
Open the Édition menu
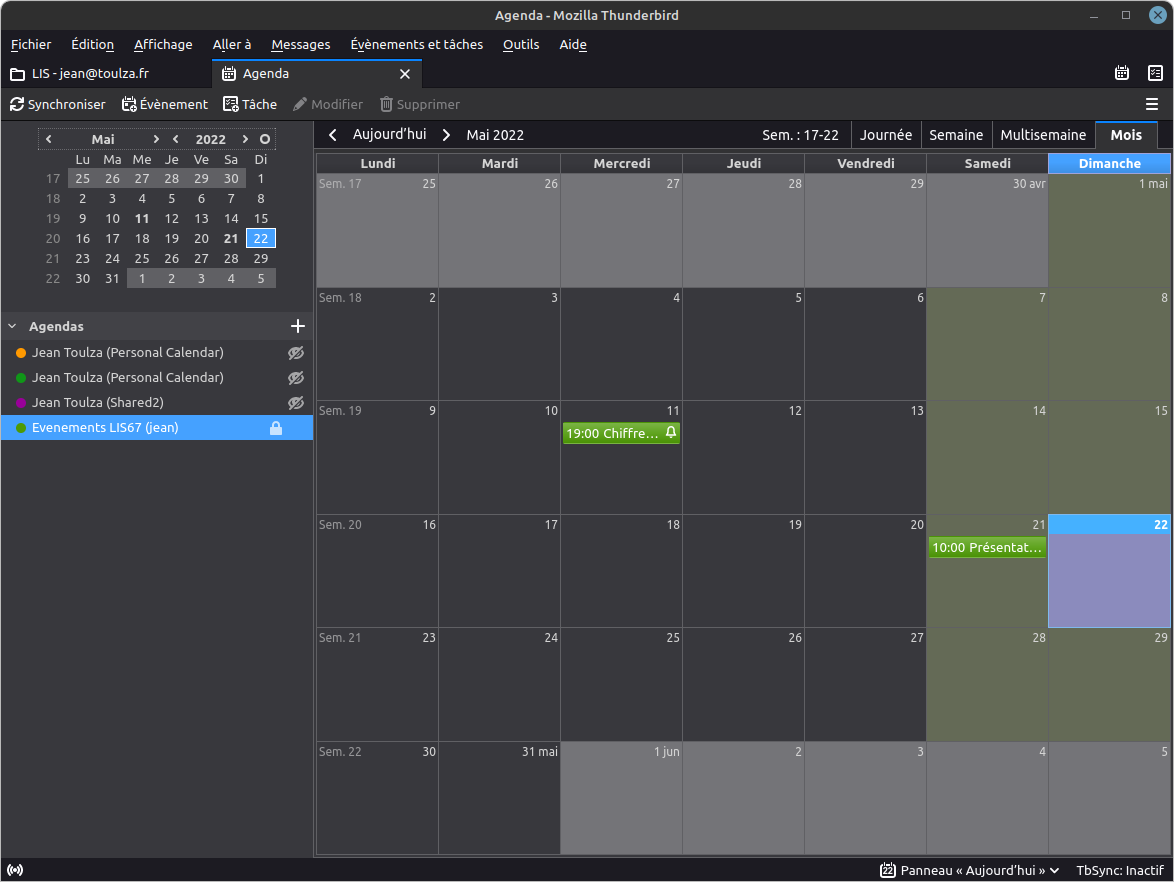[92, 44]
